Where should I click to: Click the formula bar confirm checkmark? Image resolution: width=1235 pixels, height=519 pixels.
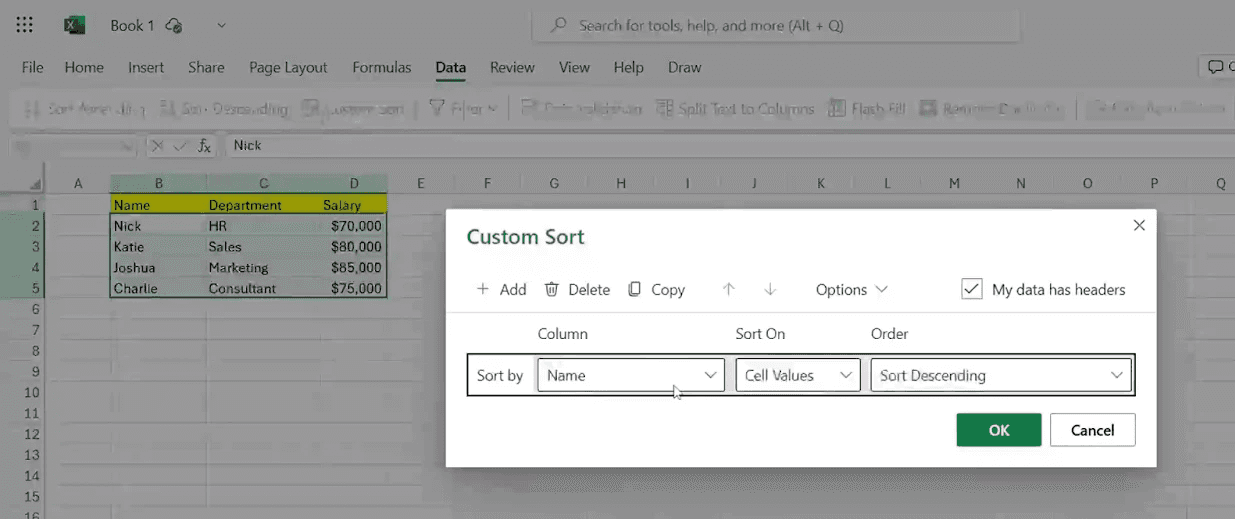180,146
